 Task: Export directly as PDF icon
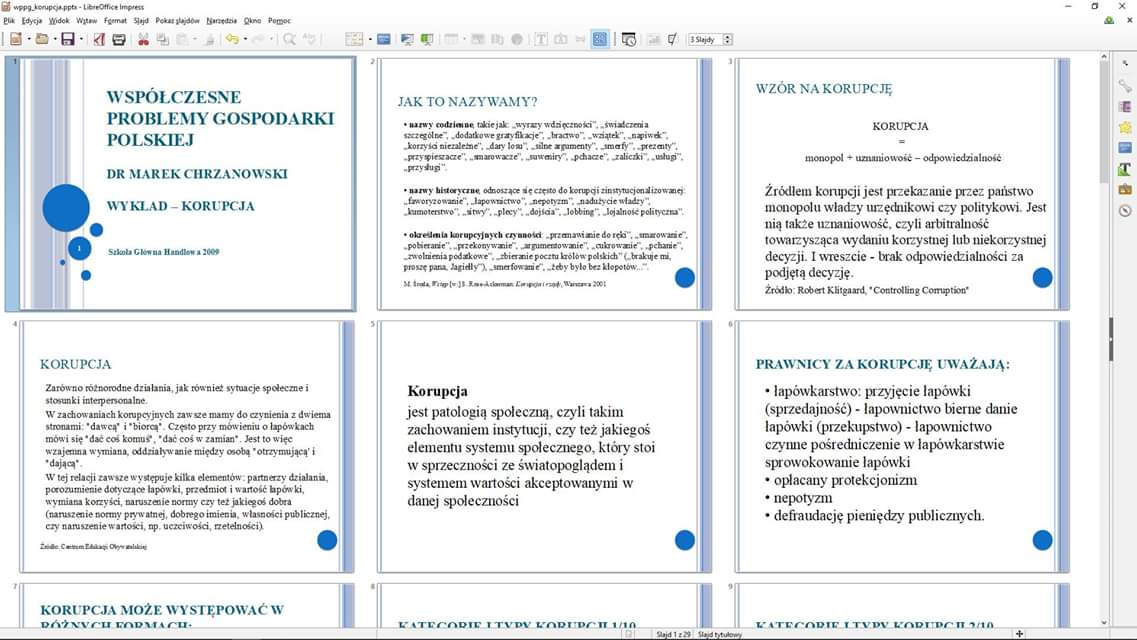click(99, 39)
